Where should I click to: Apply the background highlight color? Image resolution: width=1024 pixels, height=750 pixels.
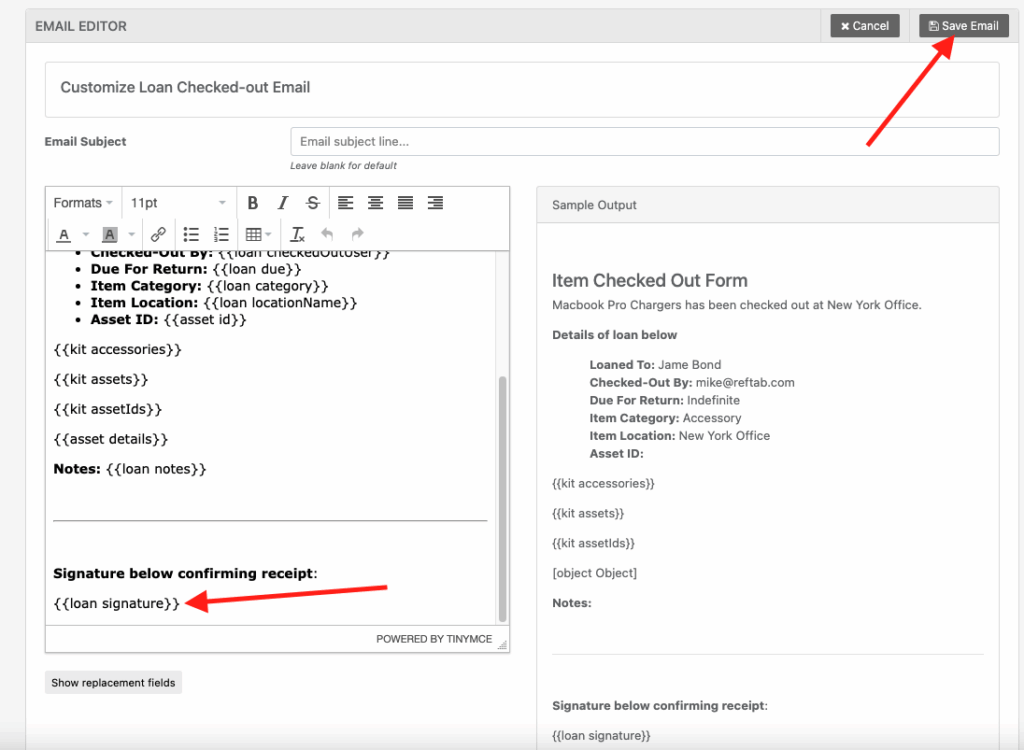(x=110, y=235)
